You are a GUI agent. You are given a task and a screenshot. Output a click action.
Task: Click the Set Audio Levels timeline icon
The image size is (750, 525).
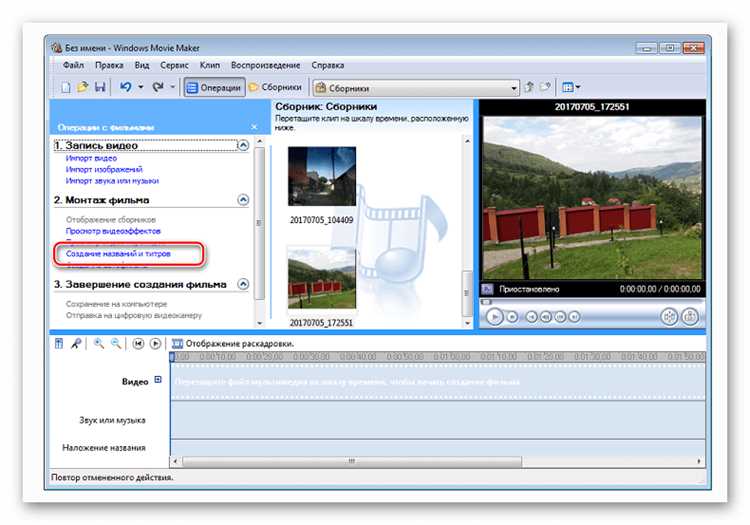(59, 344)
